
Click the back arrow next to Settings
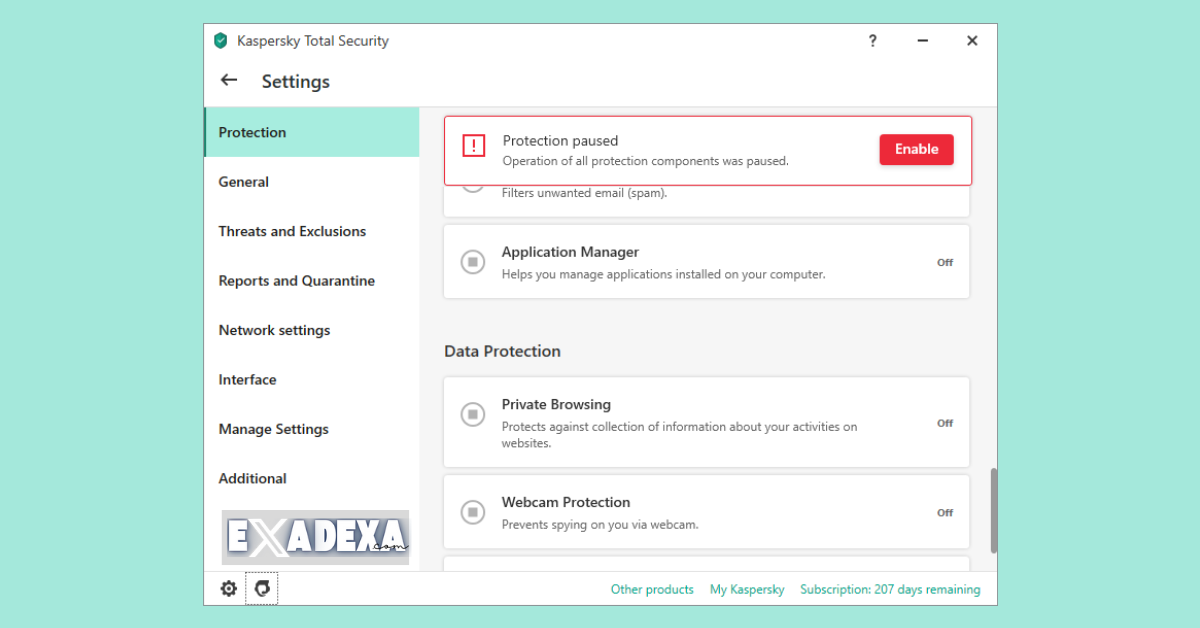click(228, 79)
